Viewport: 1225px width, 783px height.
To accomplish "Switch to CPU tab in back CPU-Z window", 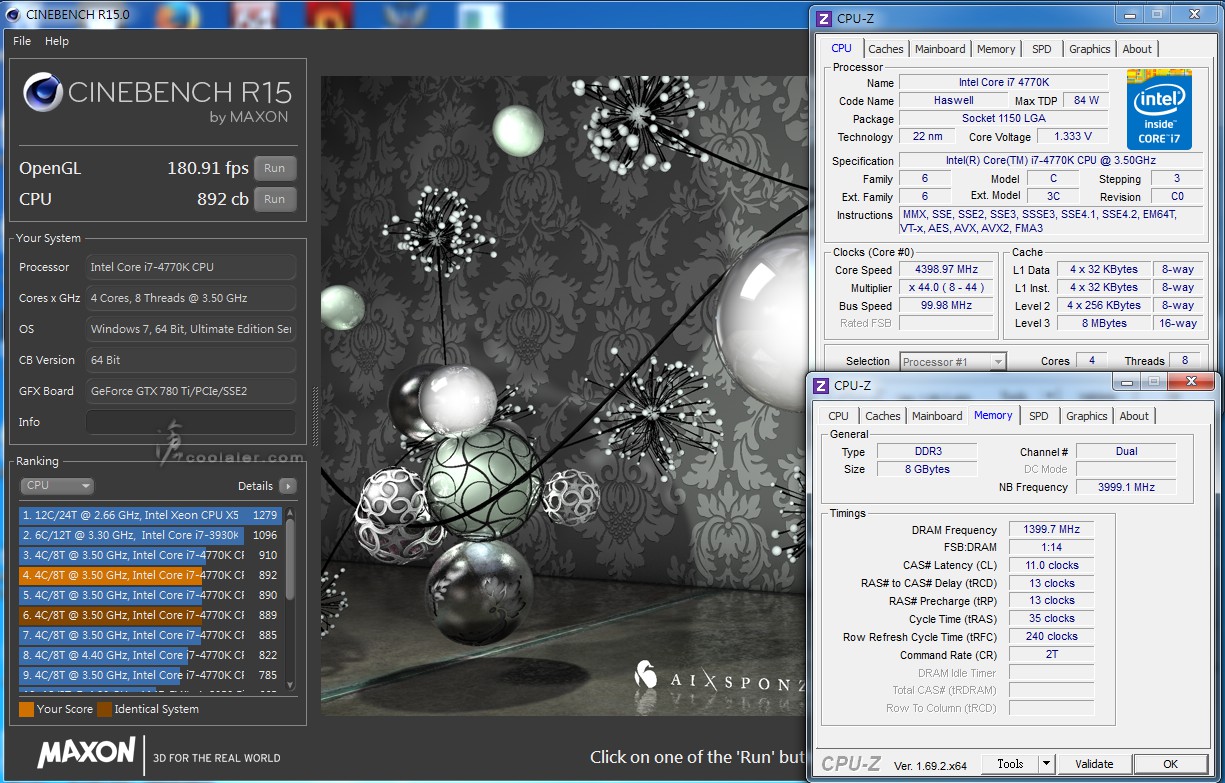I will coord(842,48).
